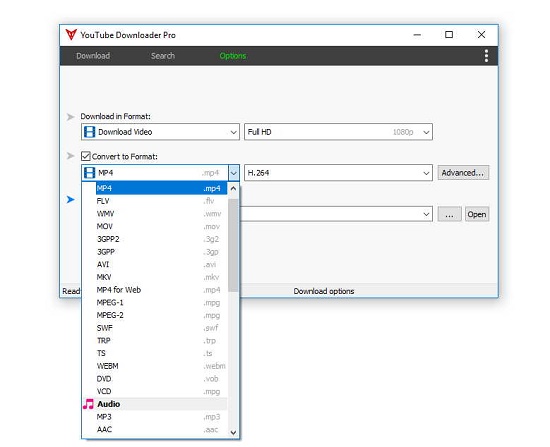Pick MOV in the format list
This screenshot has width=550, height=447.
(161, 226)
